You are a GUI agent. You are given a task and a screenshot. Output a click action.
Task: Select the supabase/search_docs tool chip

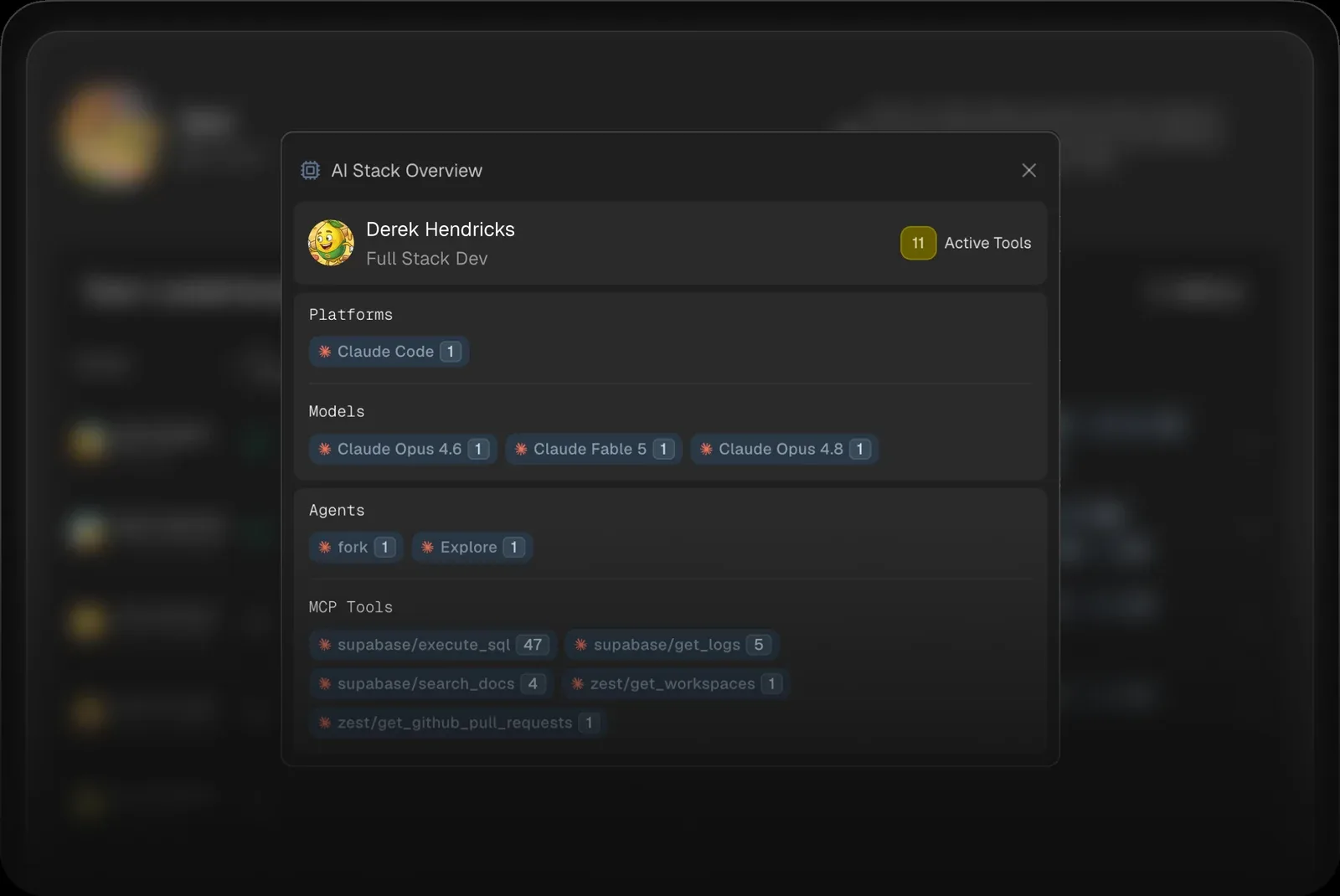tap(431, 683)
